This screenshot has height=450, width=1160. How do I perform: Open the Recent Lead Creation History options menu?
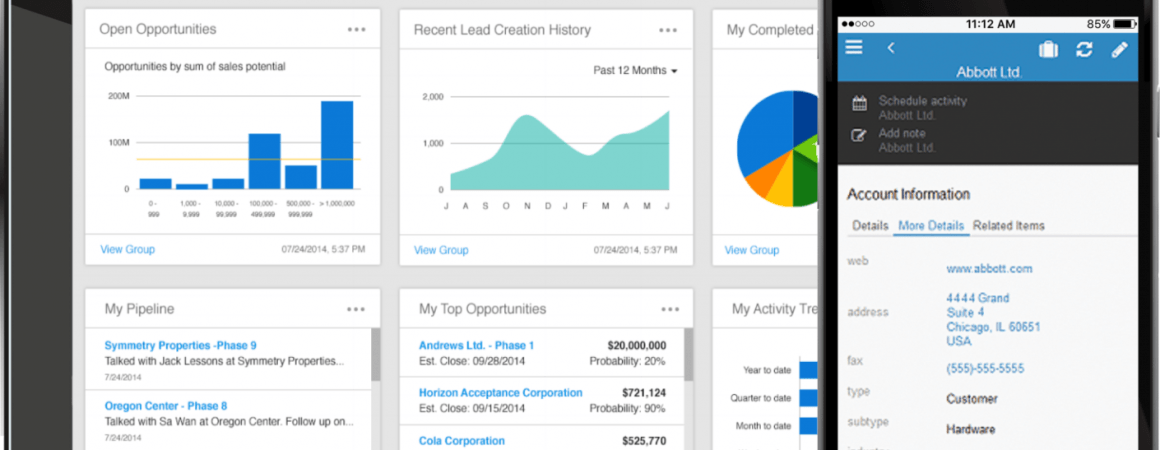pos(668,30)
